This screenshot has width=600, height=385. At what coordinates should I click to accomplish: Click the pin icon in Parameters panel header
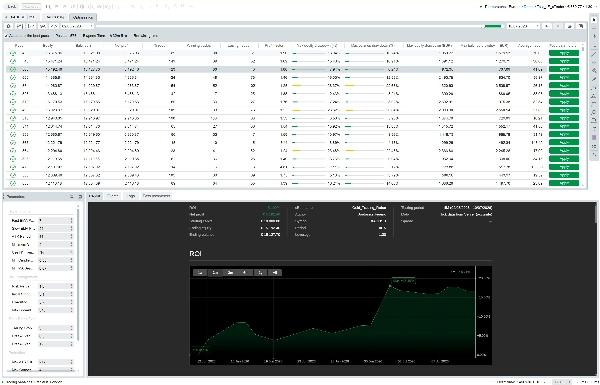80,196
